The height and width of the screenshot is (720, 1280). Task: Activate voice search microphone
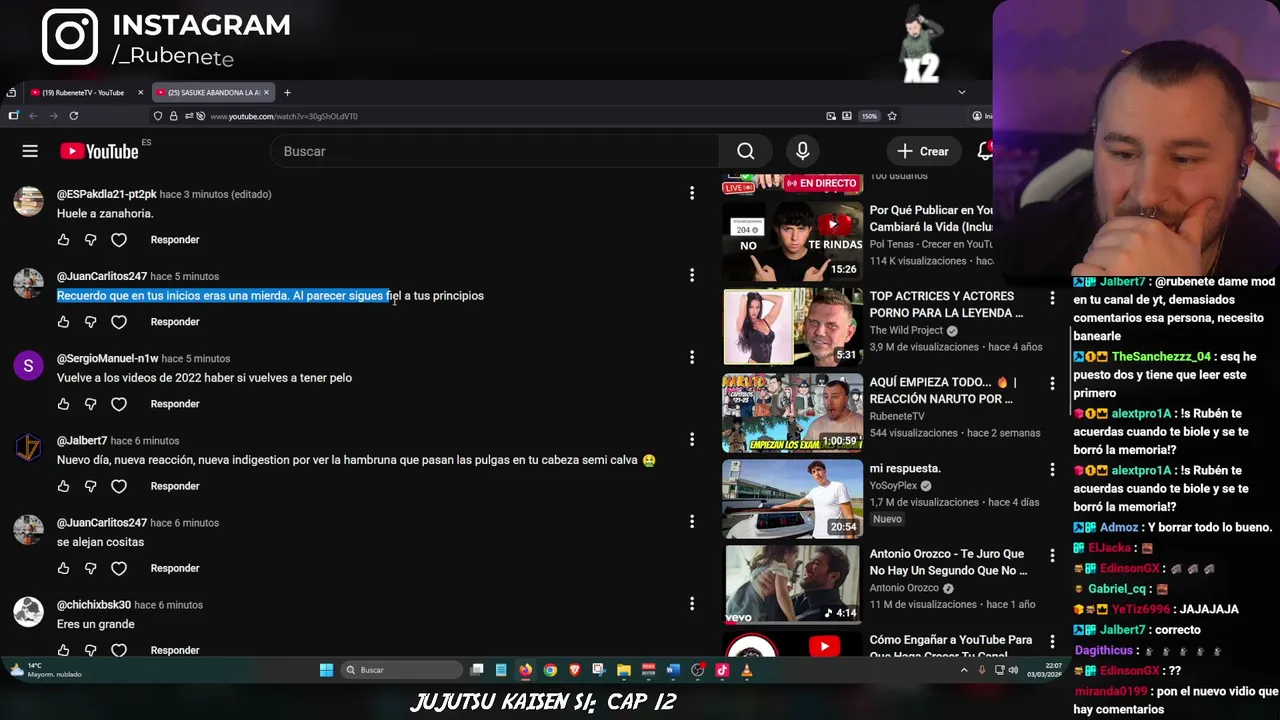(802, 151)
